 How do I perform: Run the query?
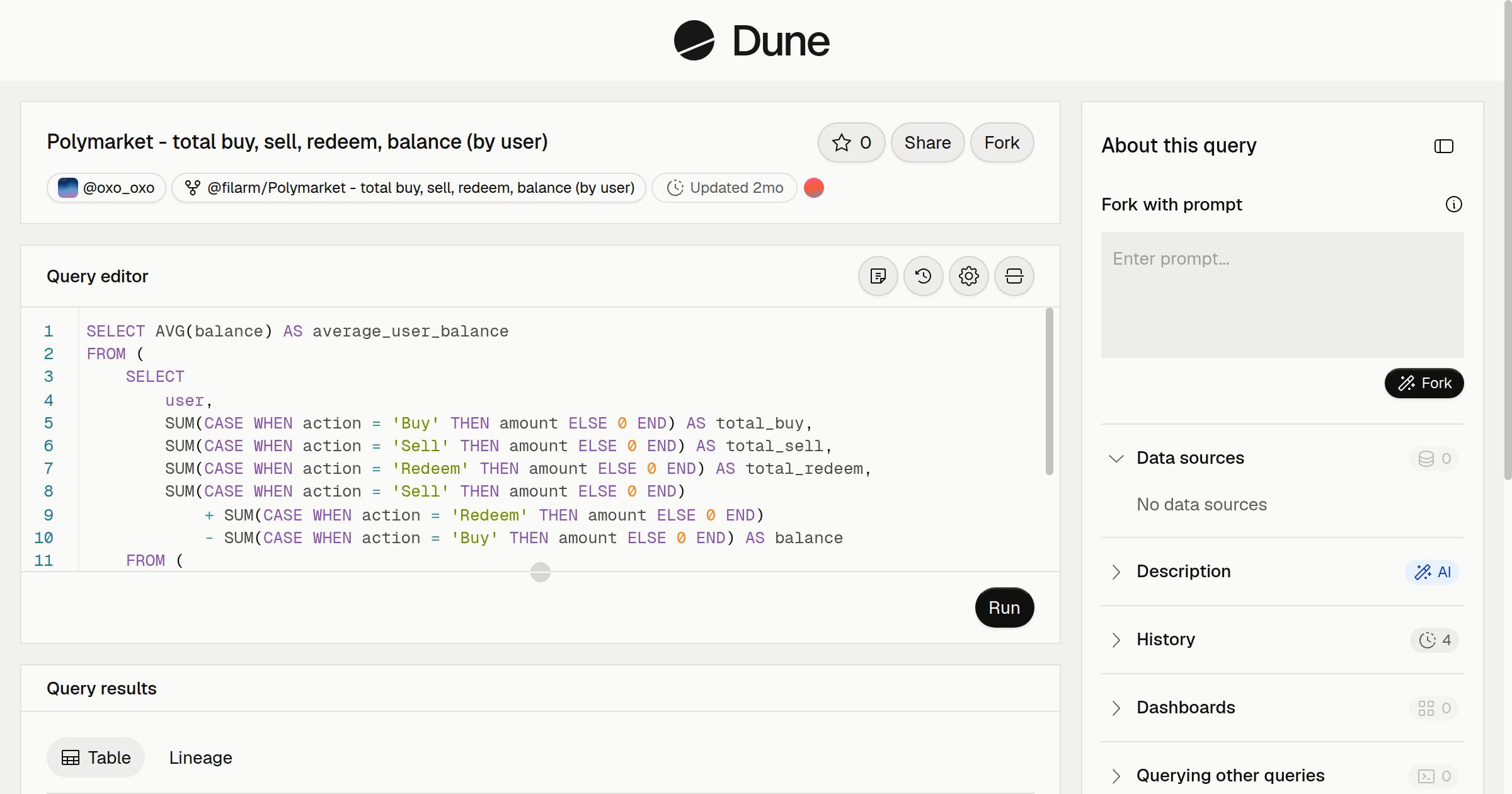[1004, 607]
